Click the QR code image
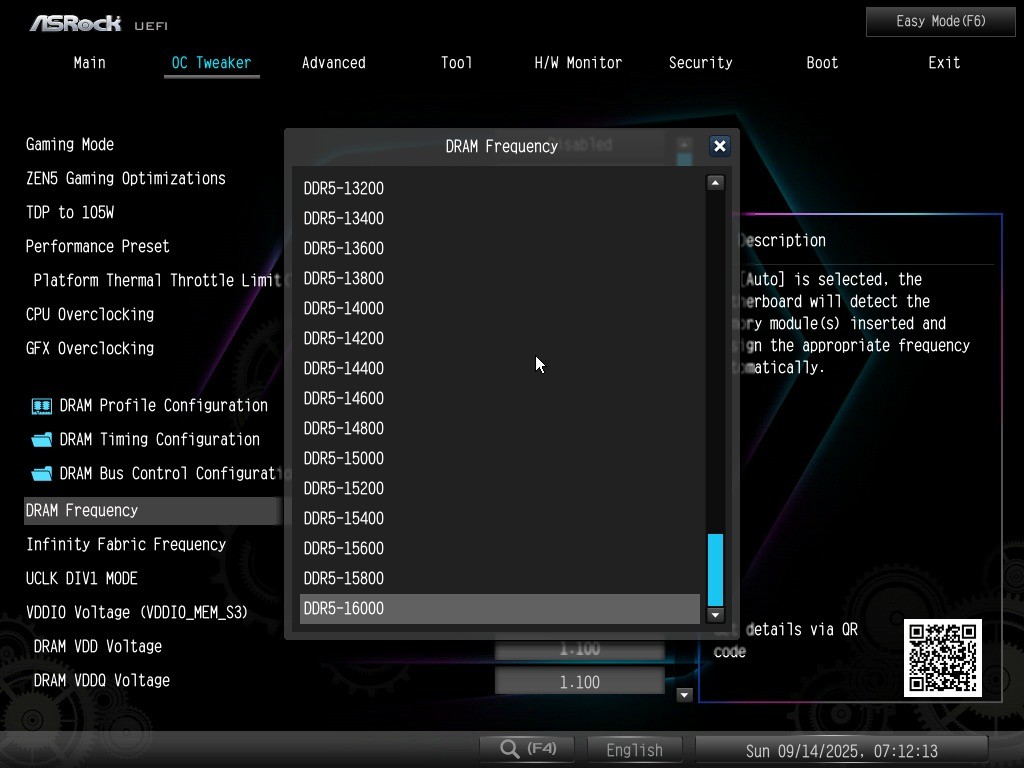The height and width of the screenshot is (768, 1024). click(x=942, y=658)
